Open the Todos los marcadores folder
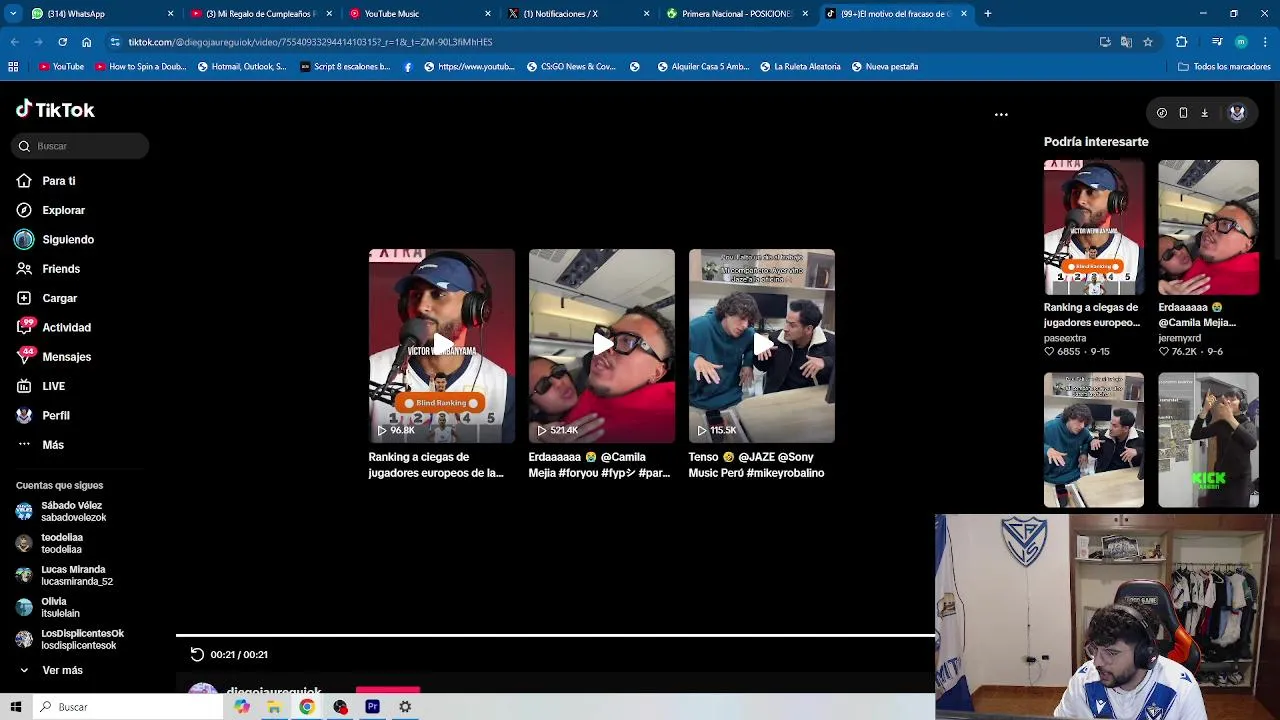The image size is (1280, 720). click(1224, 67)
